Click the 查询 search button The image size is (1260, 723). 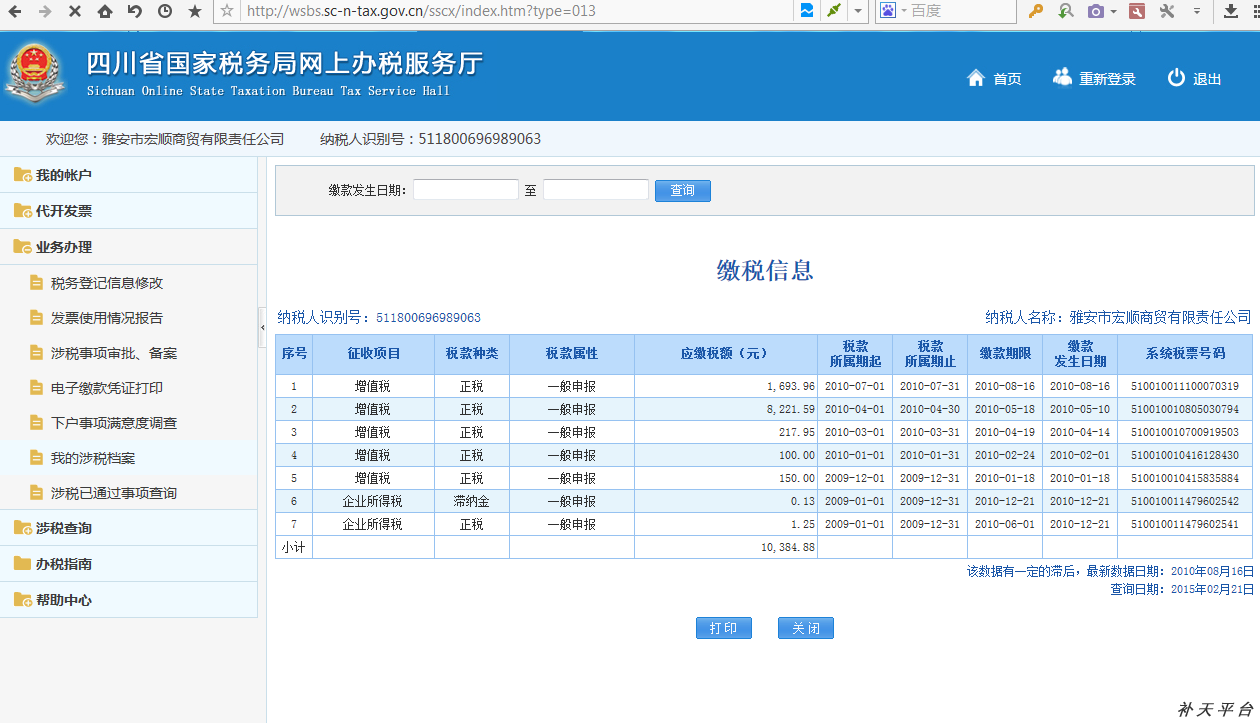[683, 190]
